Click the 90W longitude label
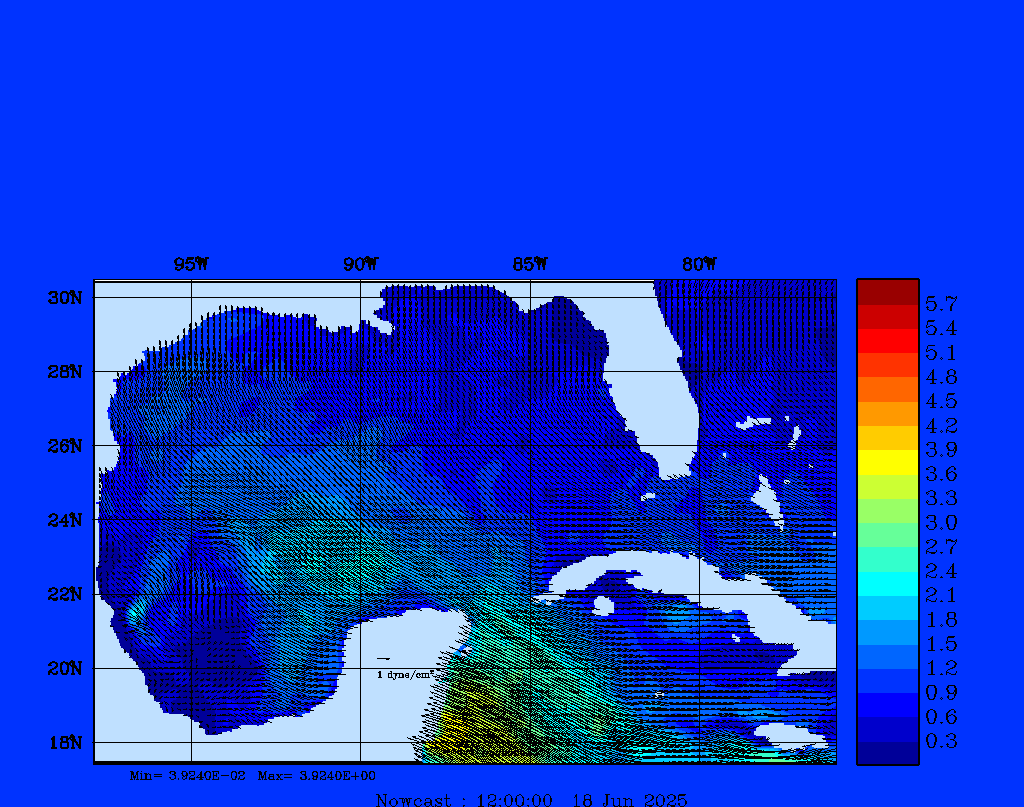 pyautogui.click(x=360, y=264)
